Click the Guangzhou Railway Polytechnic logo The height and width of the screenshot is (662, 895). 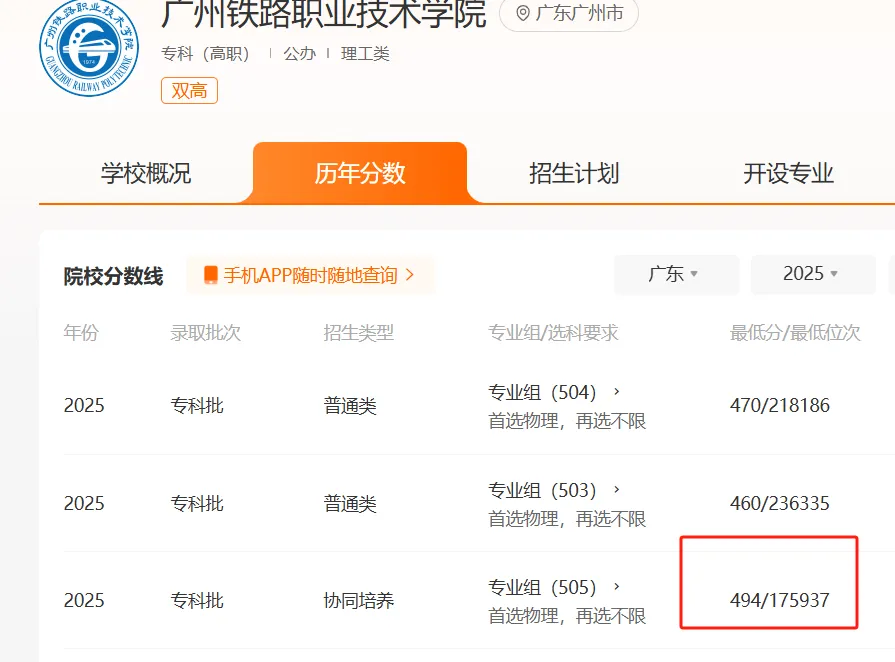[x=89, y=47]
